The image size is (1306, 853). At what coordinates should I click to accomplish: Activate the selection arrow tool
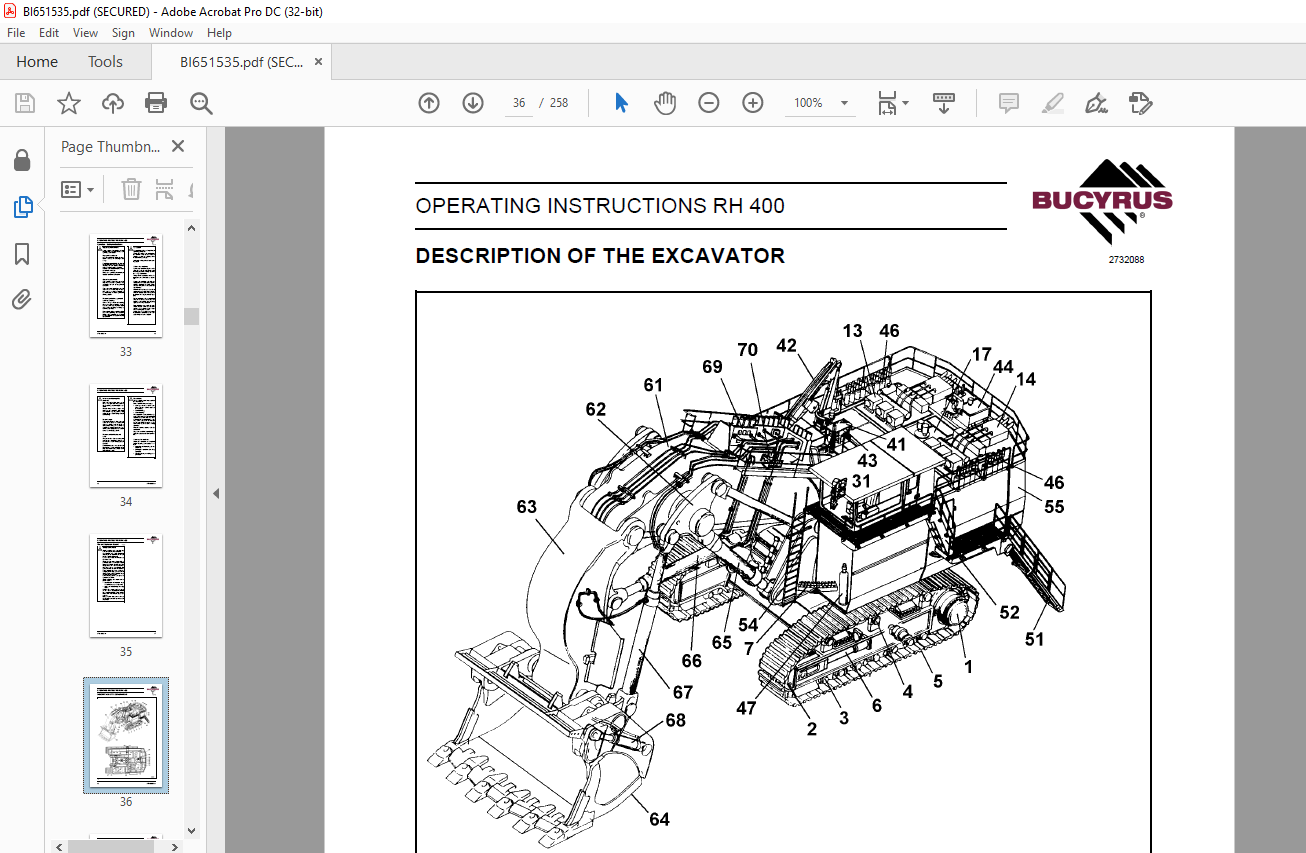tap(621, 103)
